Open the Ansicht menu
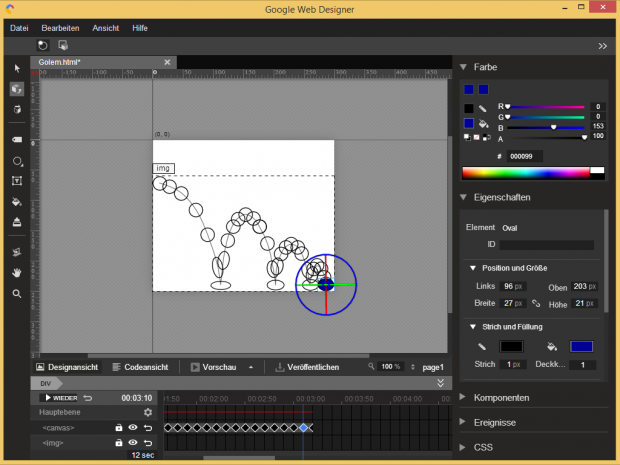 (x=106, y=28)
